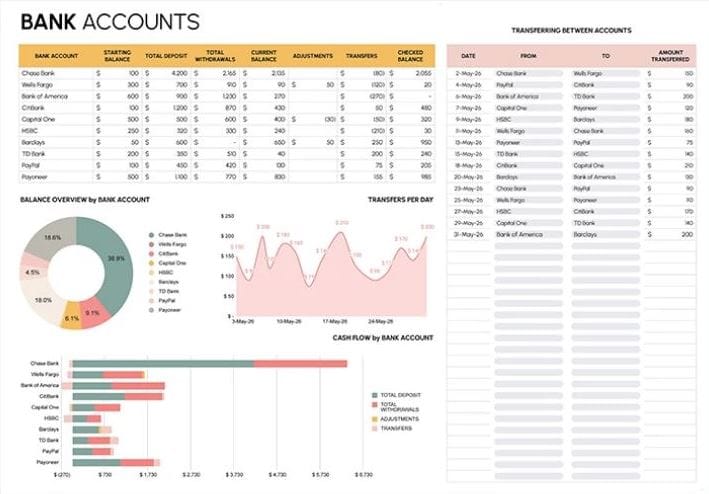Click the Amount Transferred column header
Viewport: 709px width, 494px height.
tap(670, 56)
